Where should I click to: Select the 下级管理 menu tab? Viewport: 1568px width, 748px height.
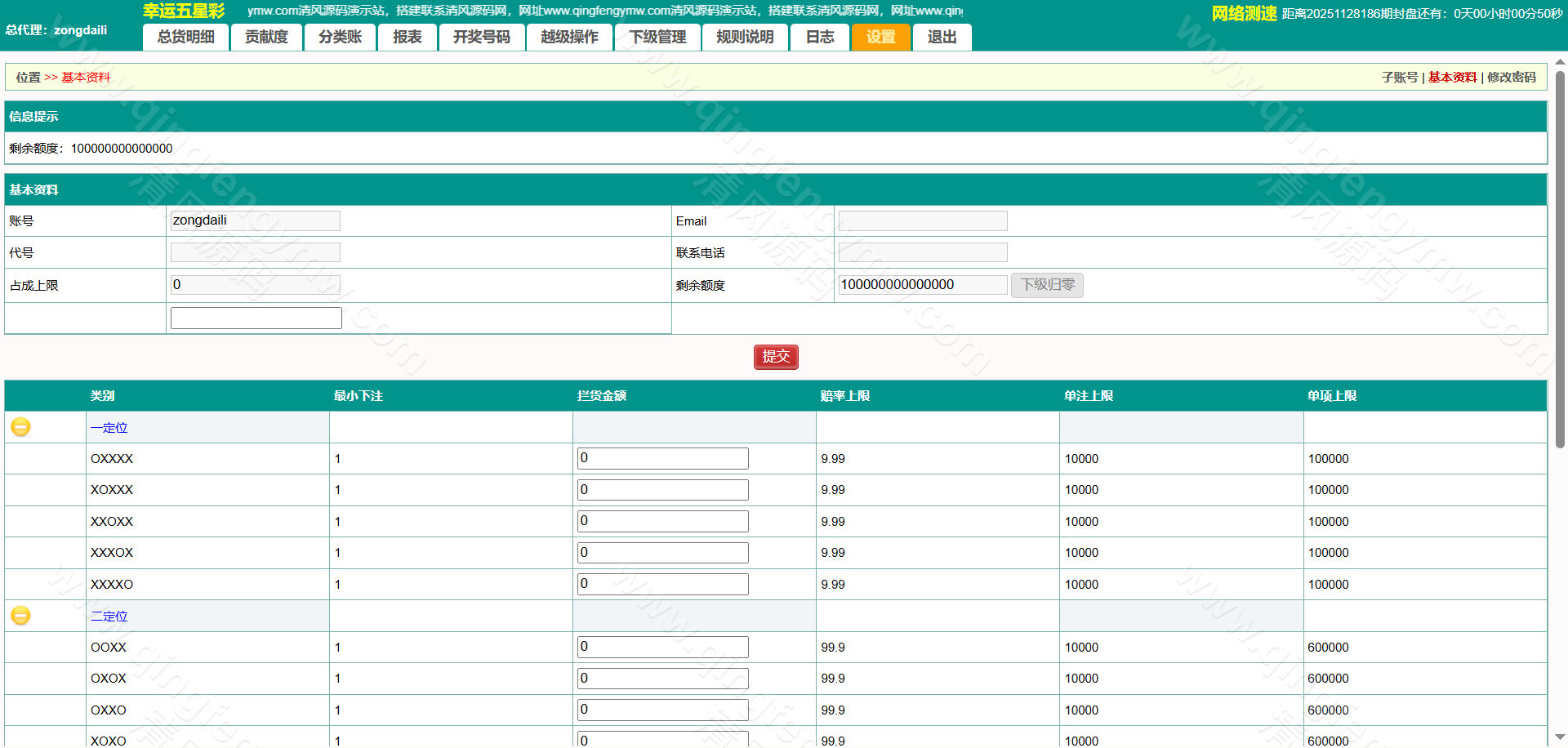[x=657, y=38]
